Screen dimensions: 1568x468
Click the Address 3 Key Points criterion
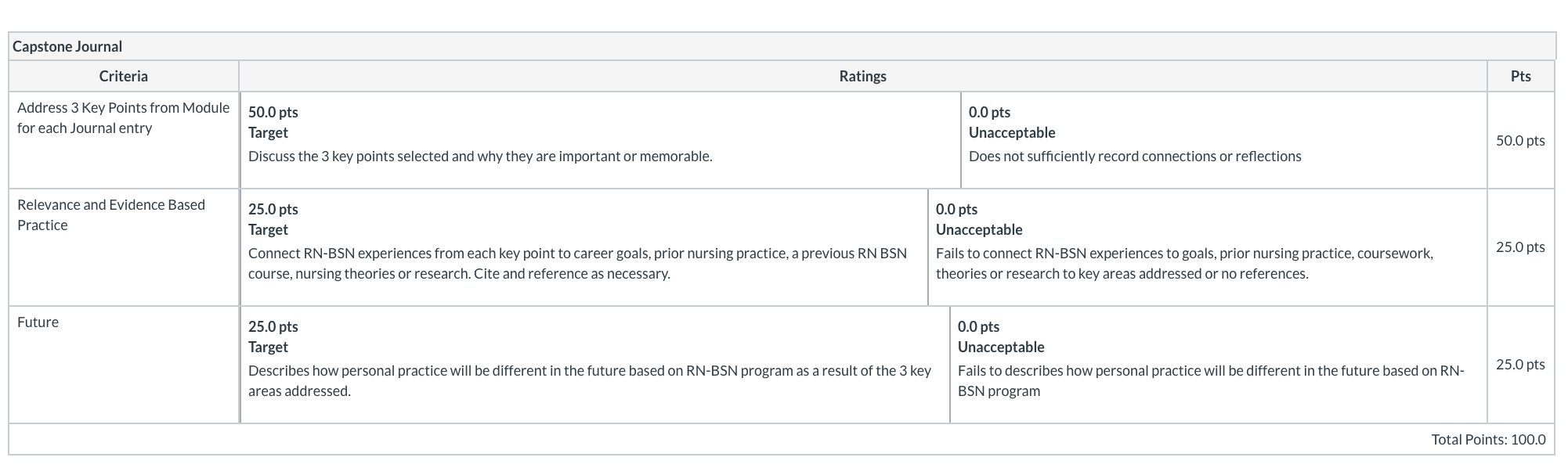click(x=124, y=117)
